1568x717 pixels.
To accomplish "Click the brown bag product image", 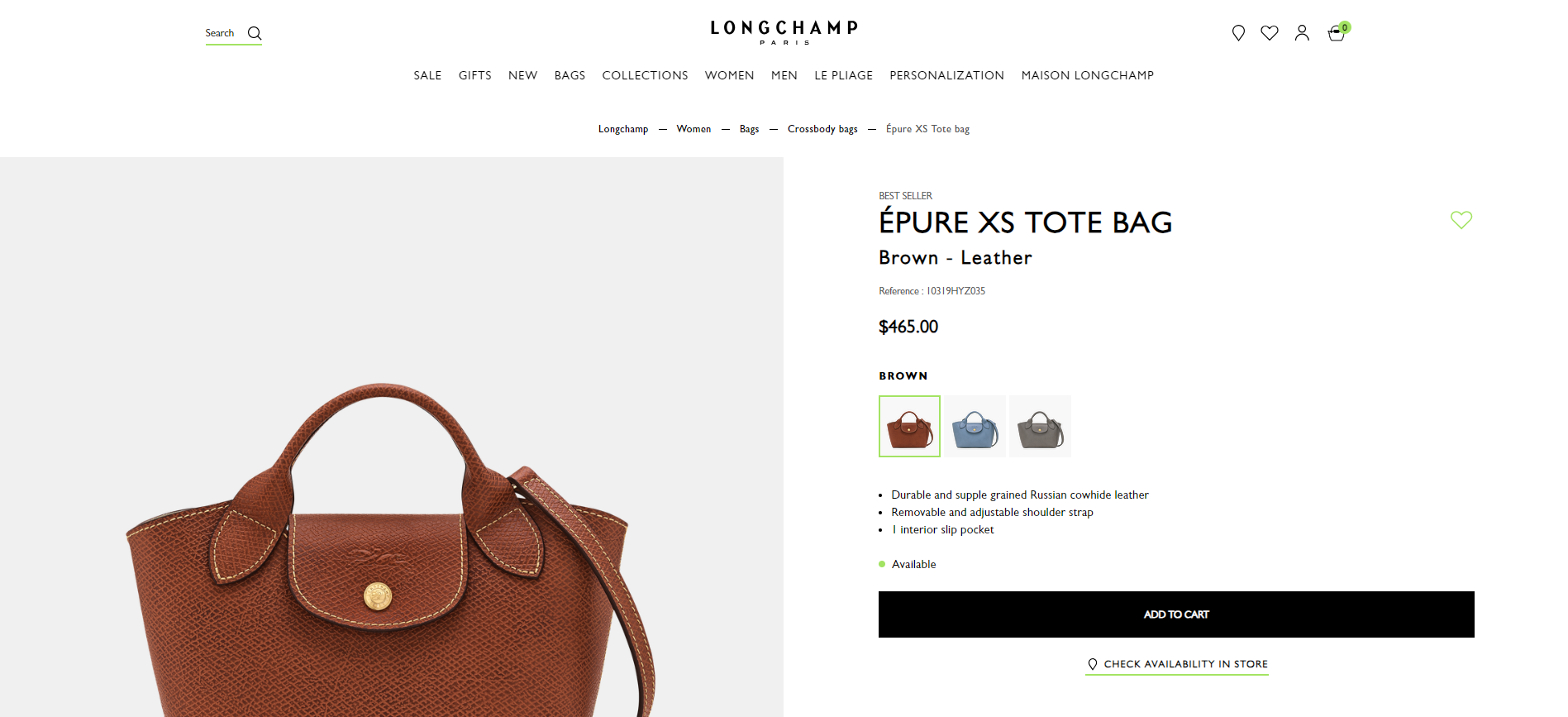I will click(x=392, y=546).
